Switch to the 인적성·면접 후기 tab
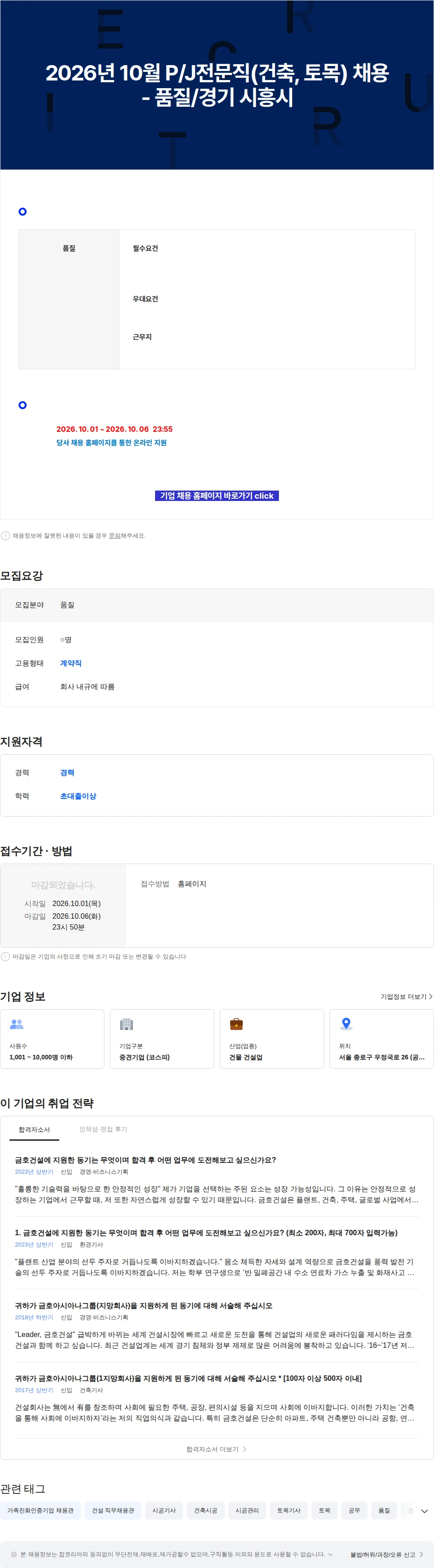The height and width of the screenshot is (1568, 434). click(103, 1129)
